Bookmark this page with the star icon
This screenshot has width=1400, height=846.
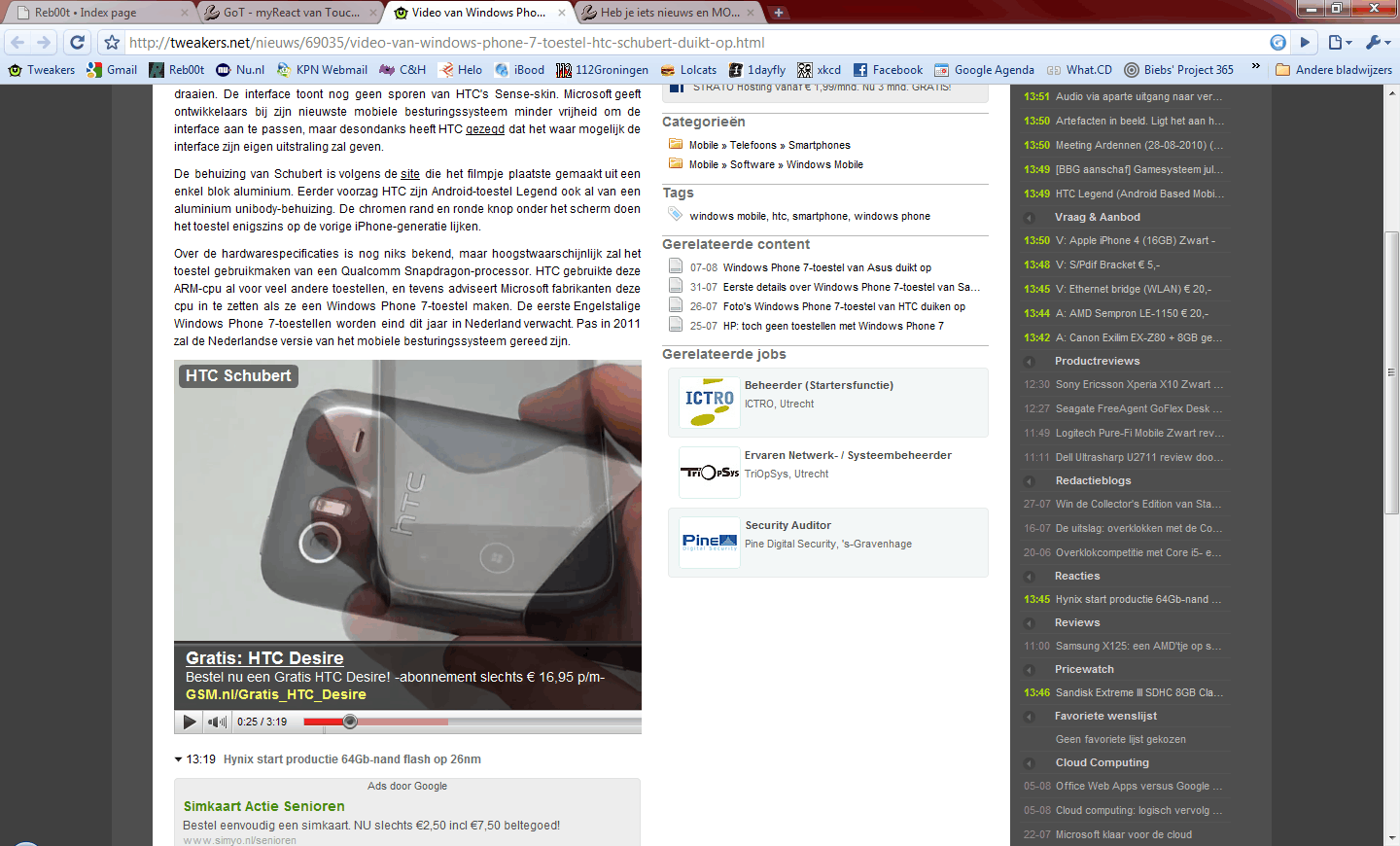point(112,43)
